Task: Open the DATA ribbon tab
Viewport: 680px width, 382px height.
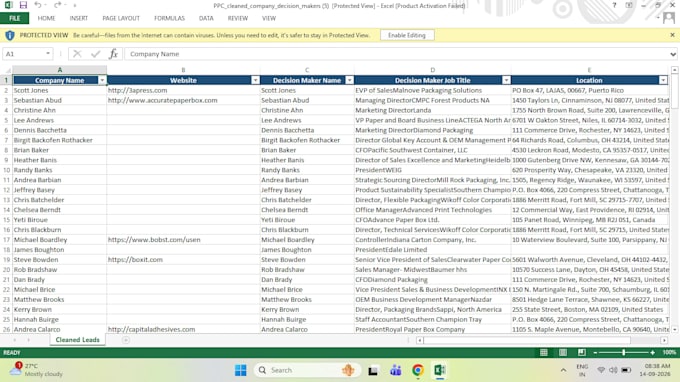Action: pos(206,18)
